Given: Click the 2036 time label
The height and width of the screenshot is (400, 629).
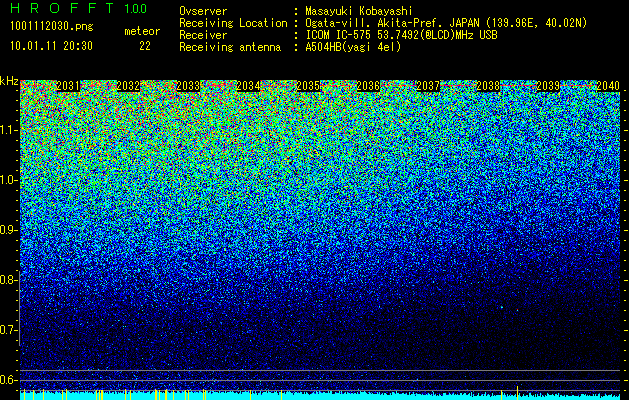Looking at the screenshot, I should coord(368,86).
